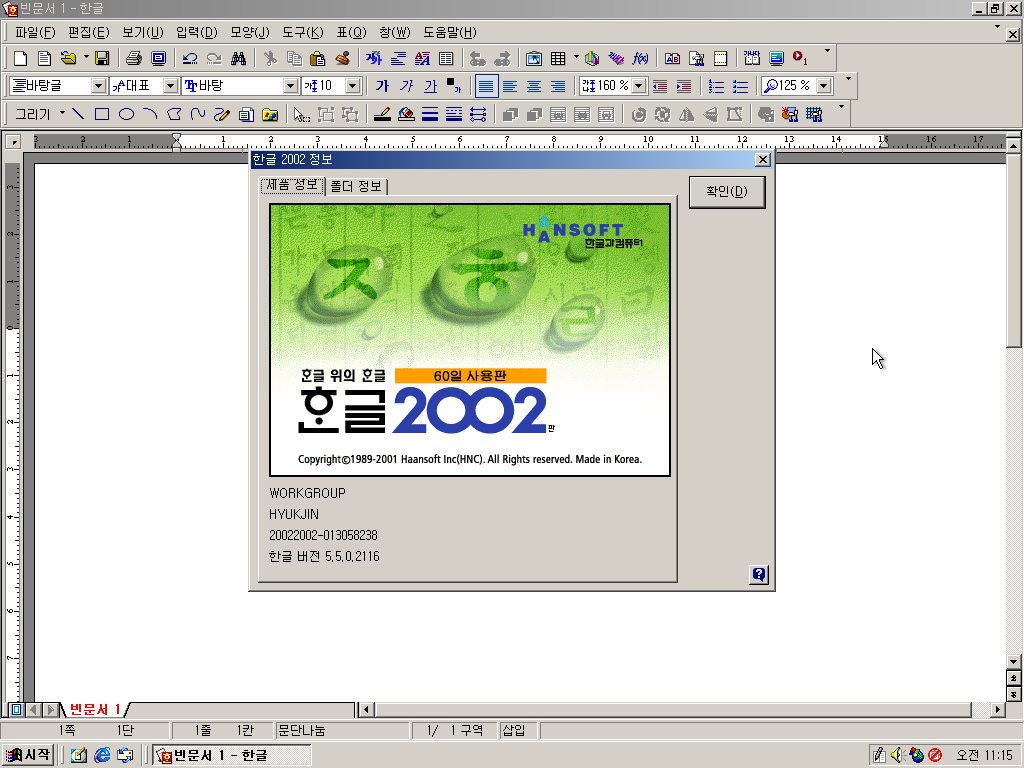The width and height of the screenshot is (1024, 768).
Task: Create a new blank document icon
Action: 20,59
